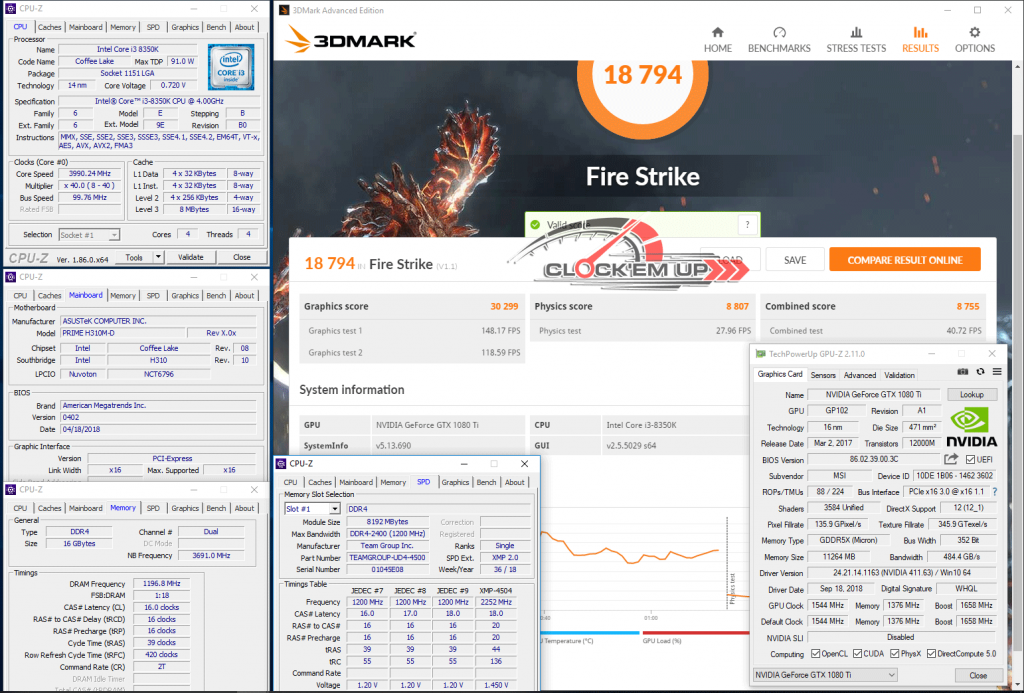
Task: Switch to the GPU-Z Sensors tab
Action: 823,375
